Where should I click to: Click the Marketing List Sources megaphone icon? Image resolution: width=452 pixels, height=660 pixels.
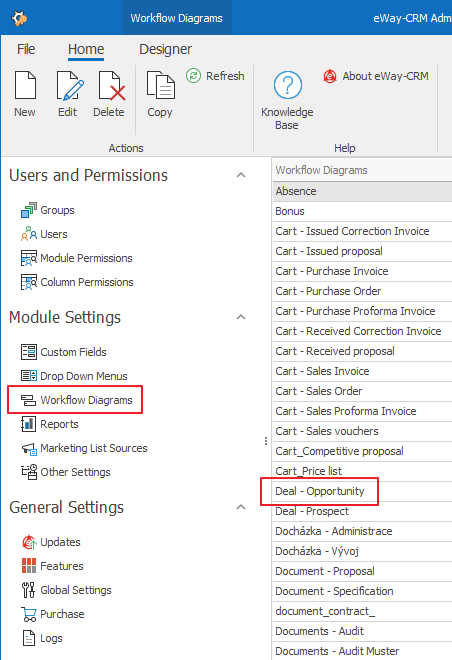29,449
